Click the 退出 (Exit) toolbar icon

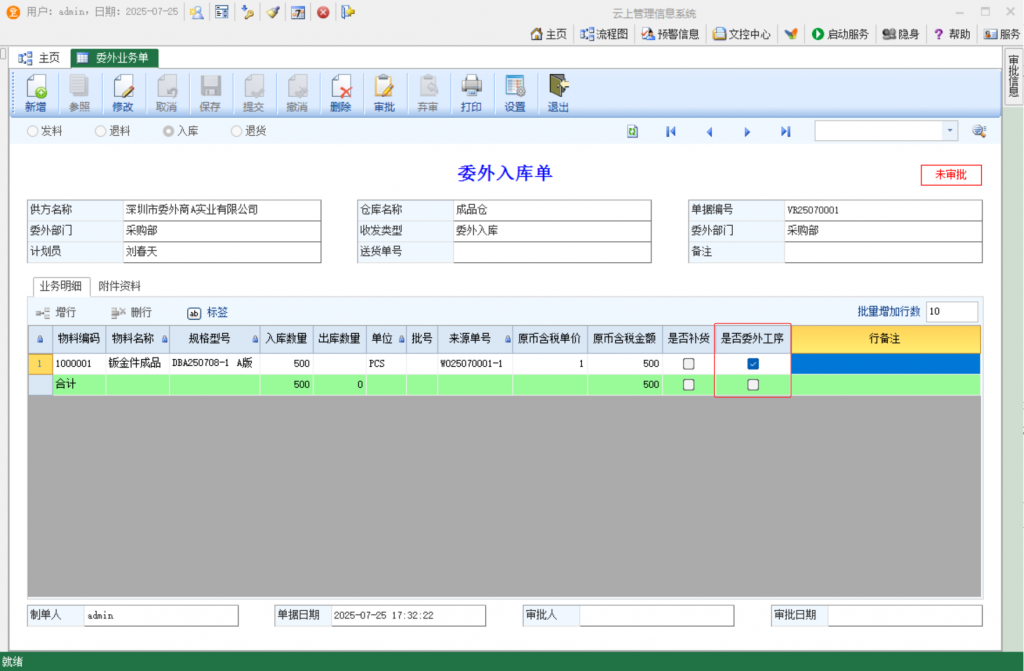coord(558,93)
